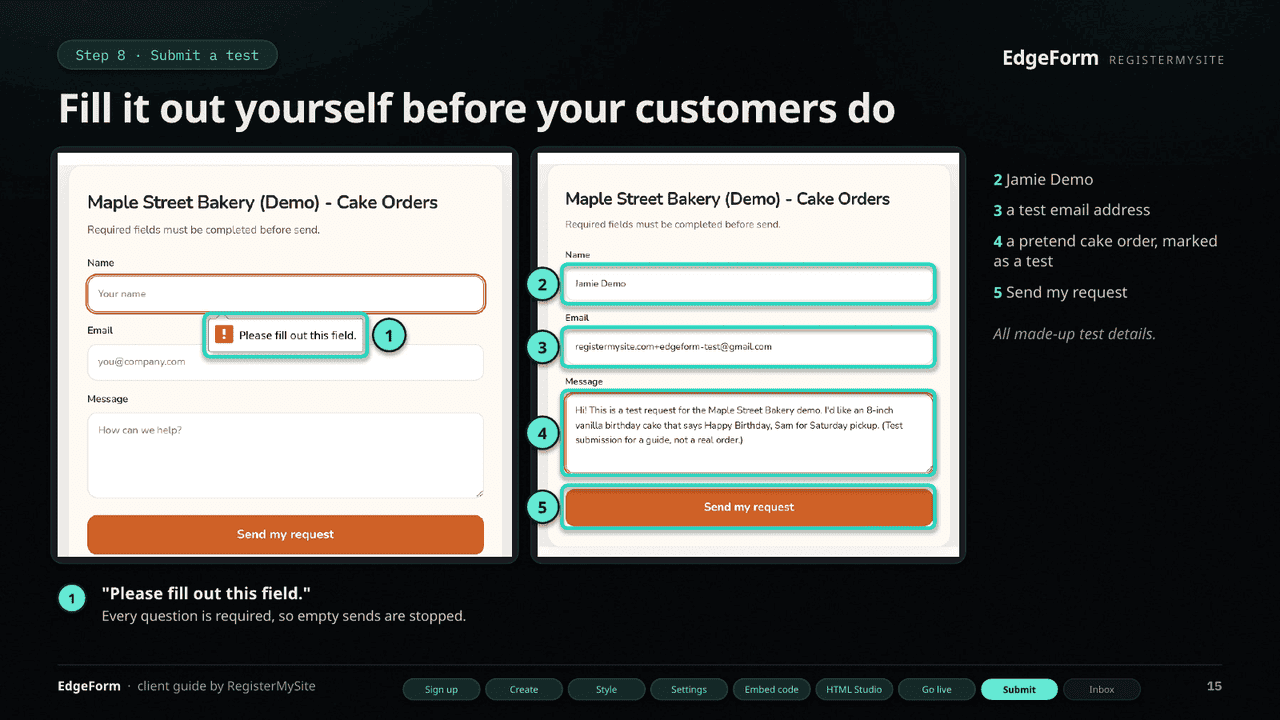This screenshot has width=1280, height=720.
Task: Send the filled-in form's request button
Action: (749, 507)
